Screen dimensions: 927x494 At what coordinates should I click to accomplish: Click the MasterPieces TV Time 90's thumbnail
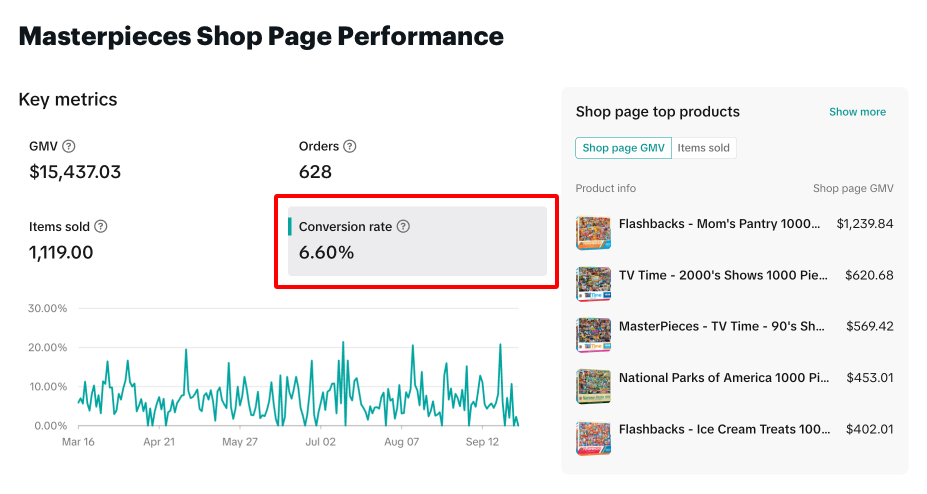pyautogui.click(x=593, y=335)
